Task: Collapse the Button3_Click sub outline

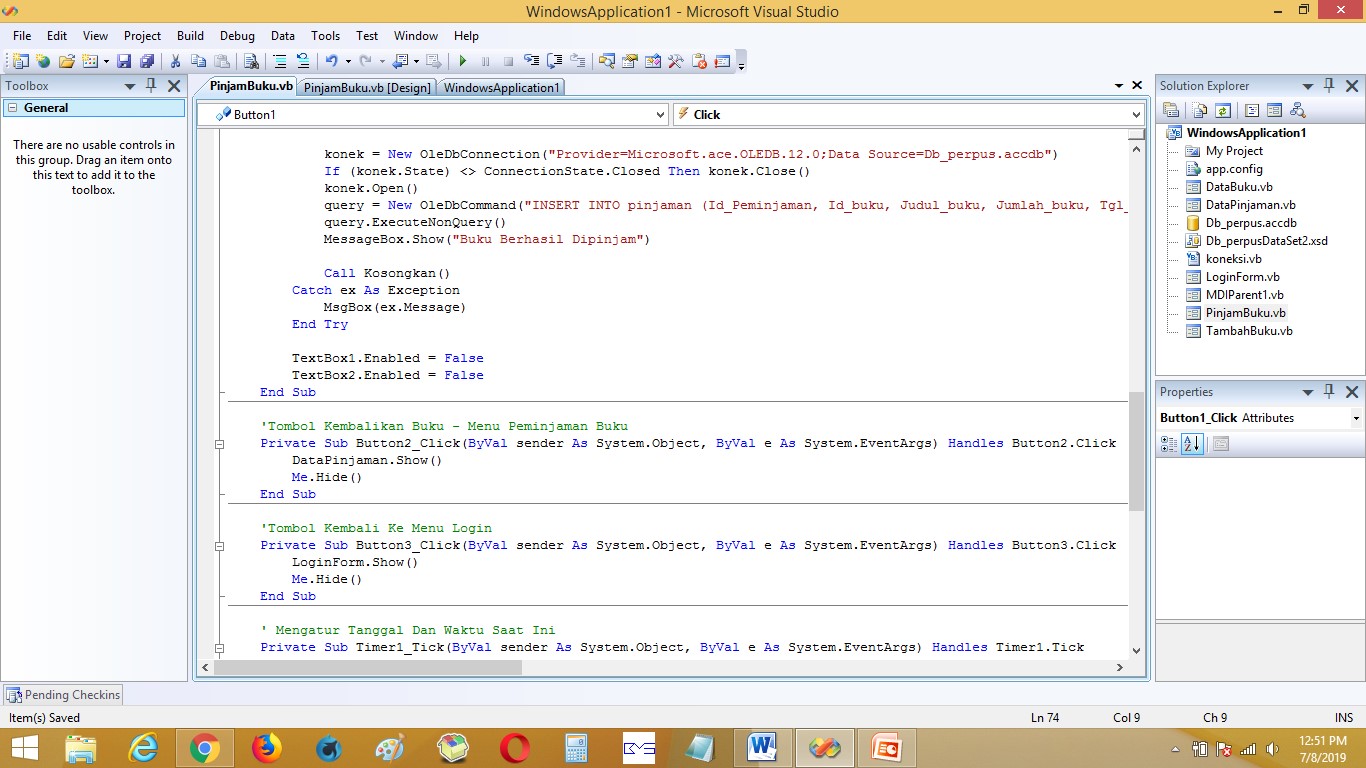Action: tap(219, 546)
